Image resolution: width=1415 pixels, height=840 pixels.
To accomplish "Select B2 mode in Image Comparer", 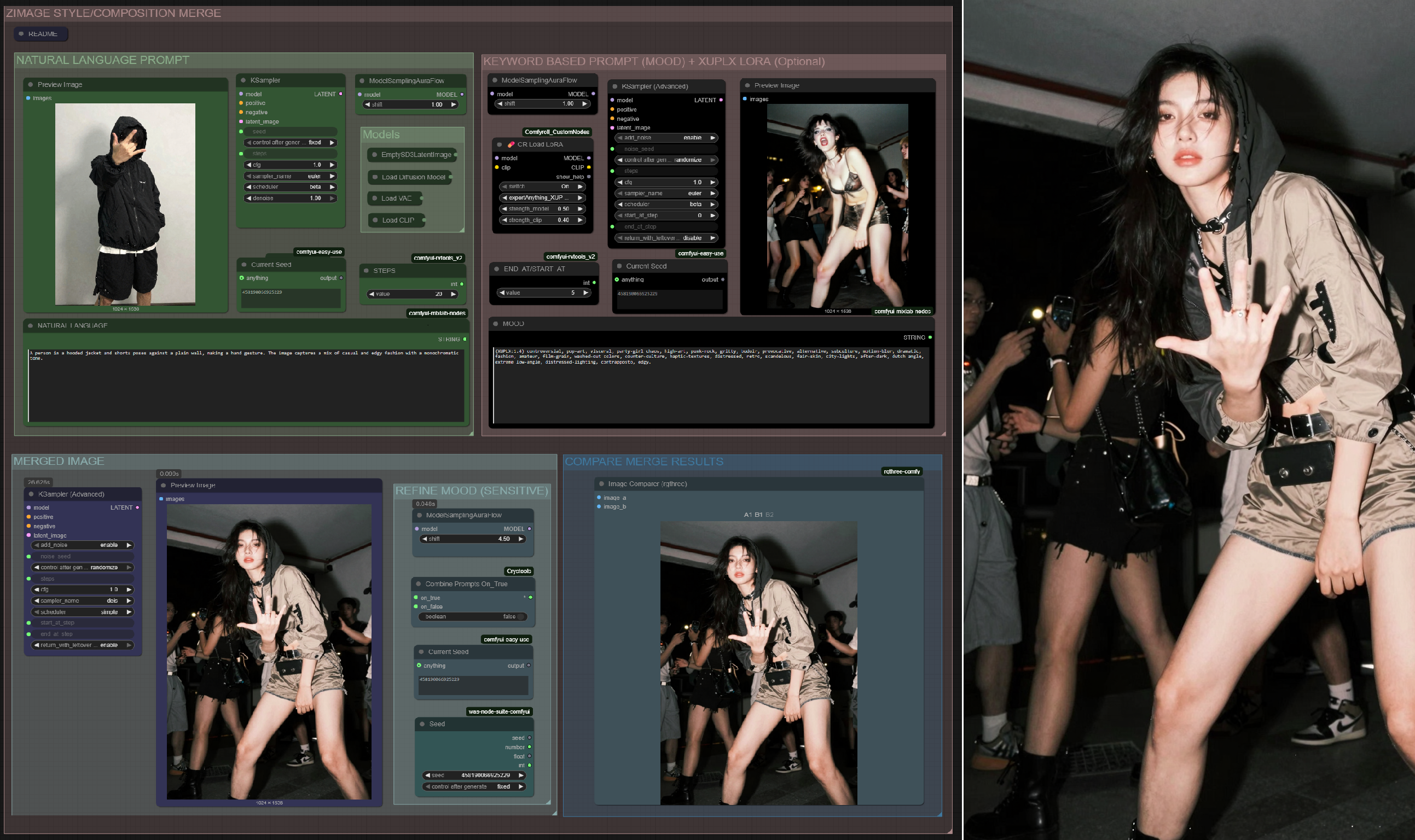I will (x=769, y=515).
